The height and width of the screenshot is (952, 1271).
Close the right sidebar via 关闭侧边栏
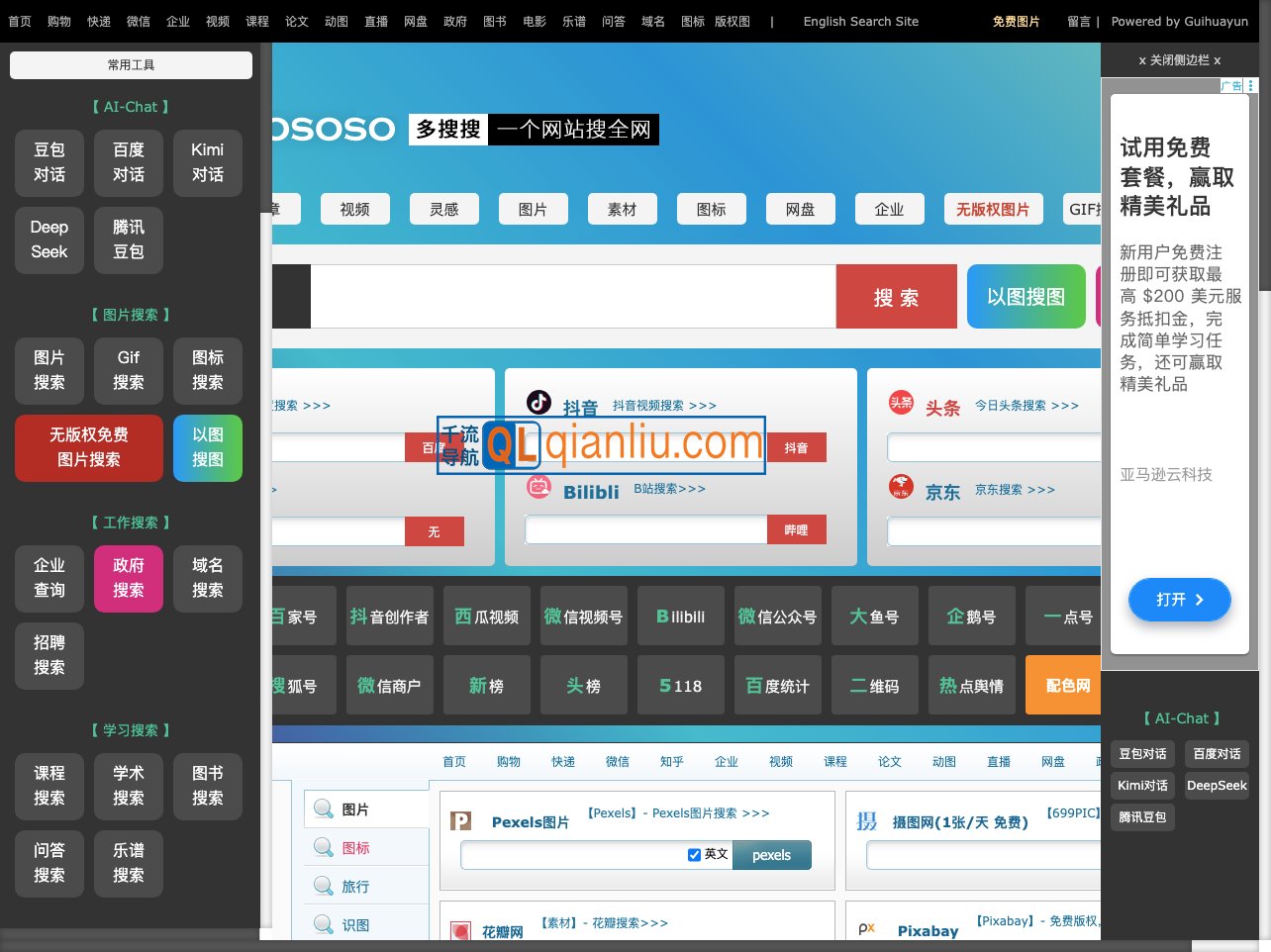coord(1179,60)
